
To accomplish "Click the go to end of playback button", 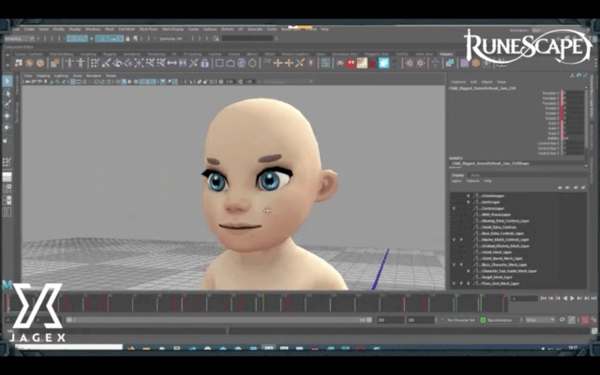I will [593, 298].
